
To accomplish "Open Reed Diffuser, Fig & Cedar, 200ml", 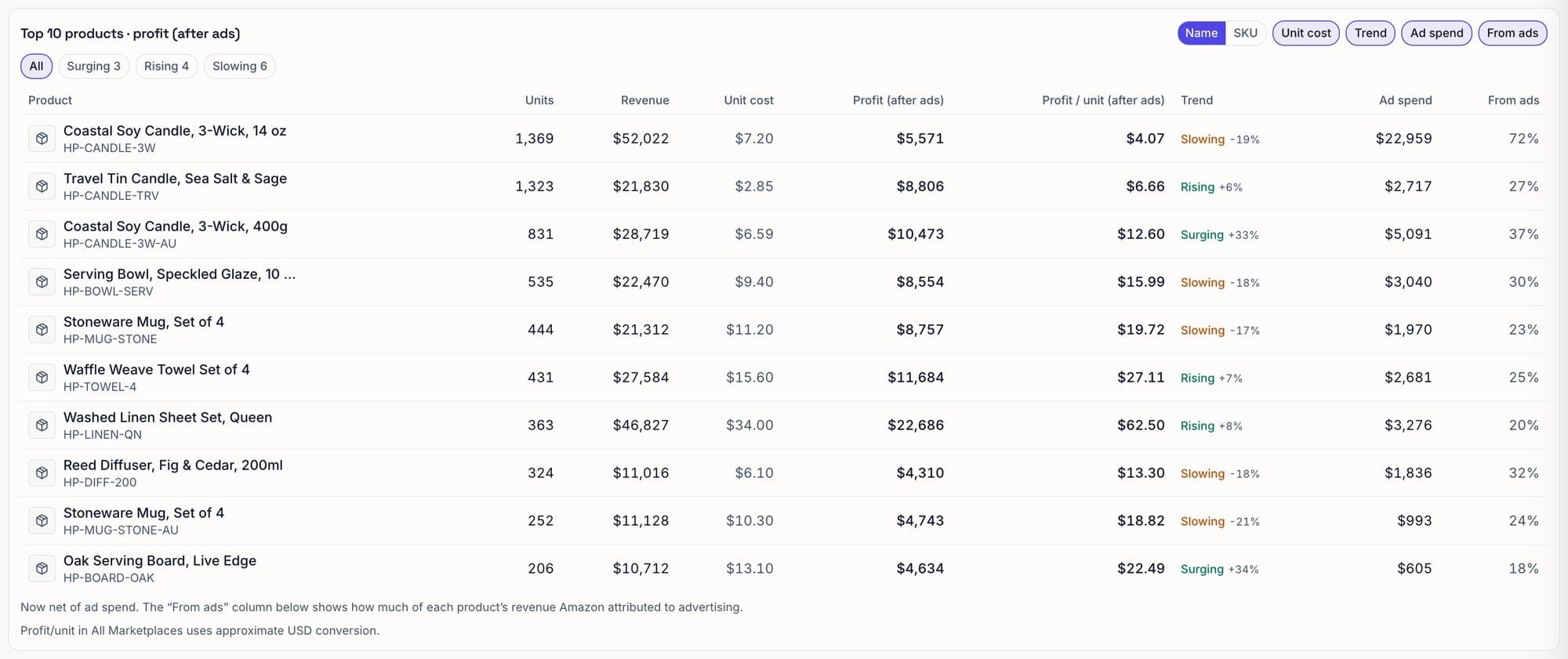I will (173, 465).
